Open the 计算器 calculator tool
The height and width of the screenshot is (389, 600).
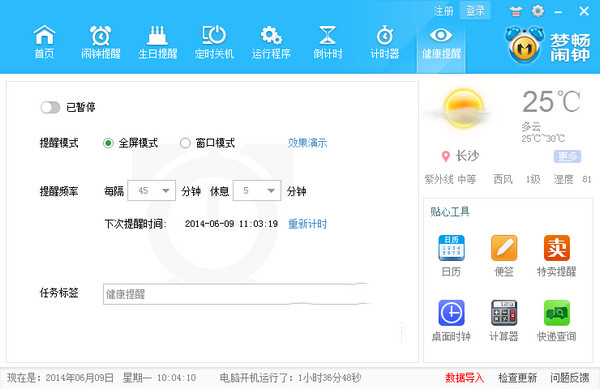504,321
